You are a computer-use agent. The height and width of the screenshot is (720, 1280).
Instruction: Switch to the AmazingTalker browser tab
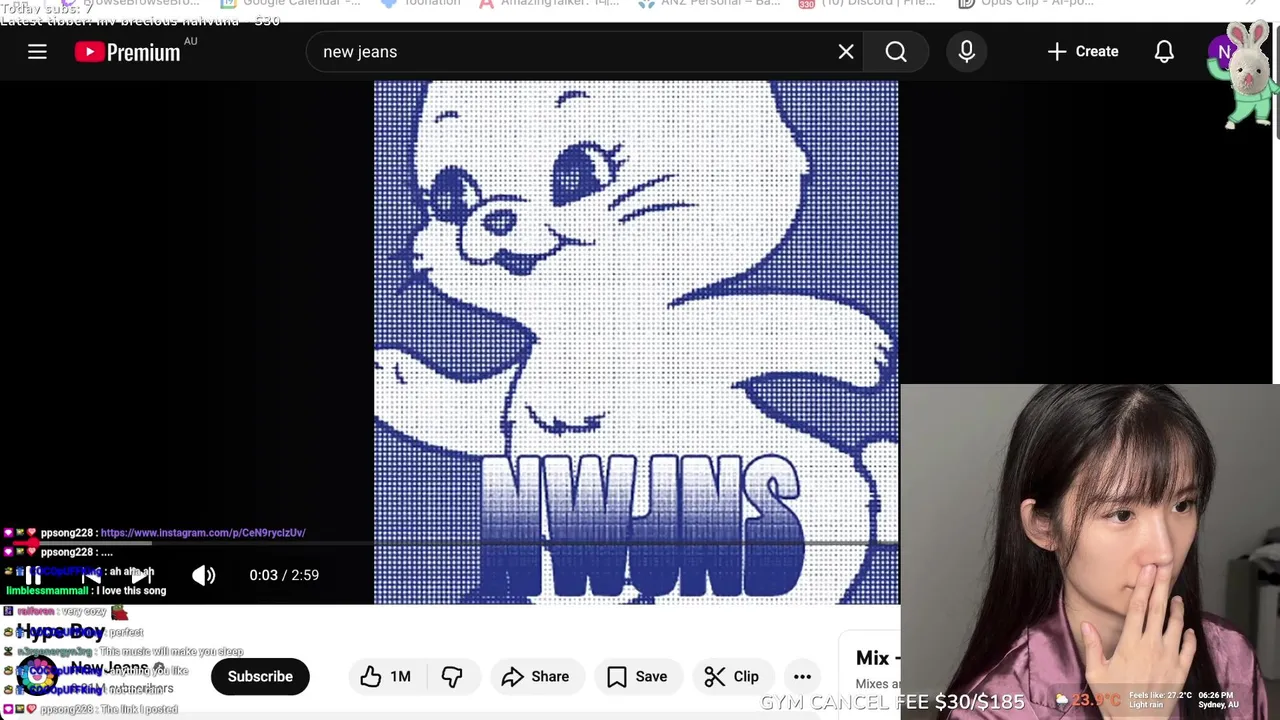coord(549,3)
